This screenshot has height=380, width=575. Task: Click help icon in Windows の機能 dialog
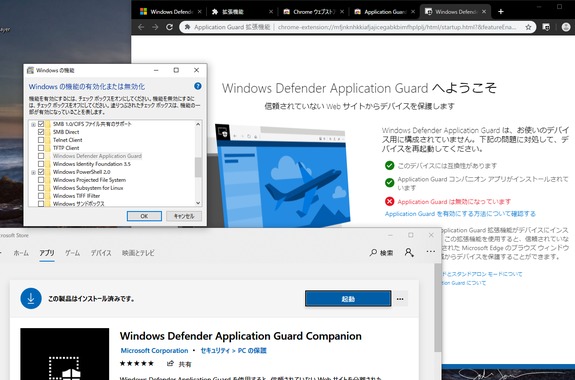coord(198,86)
